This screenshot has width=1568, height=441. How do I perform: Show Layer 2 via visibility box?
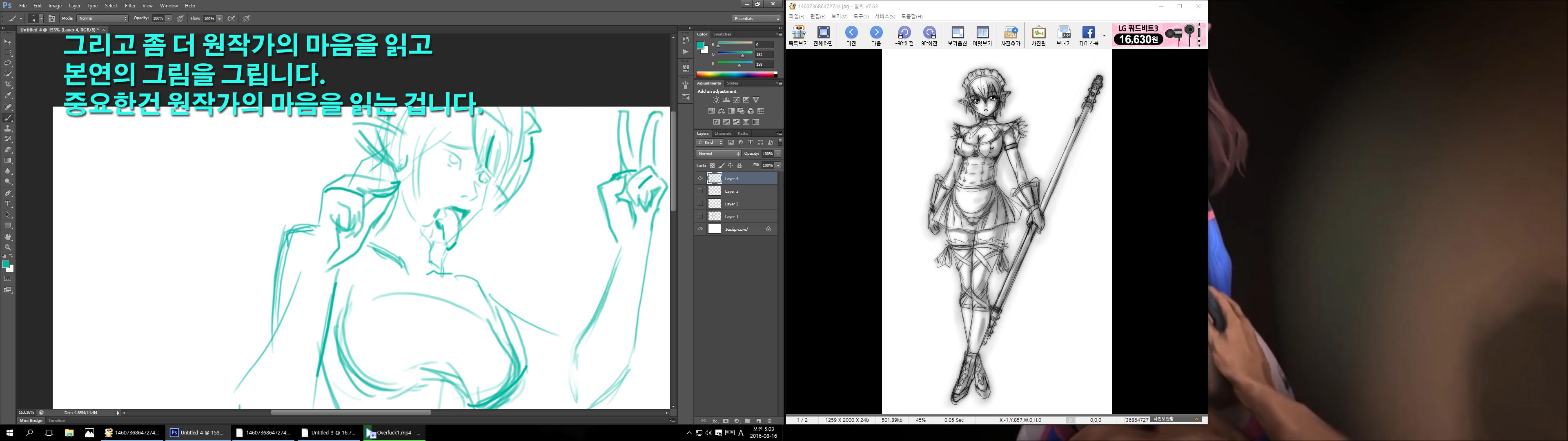coord(700,203)
